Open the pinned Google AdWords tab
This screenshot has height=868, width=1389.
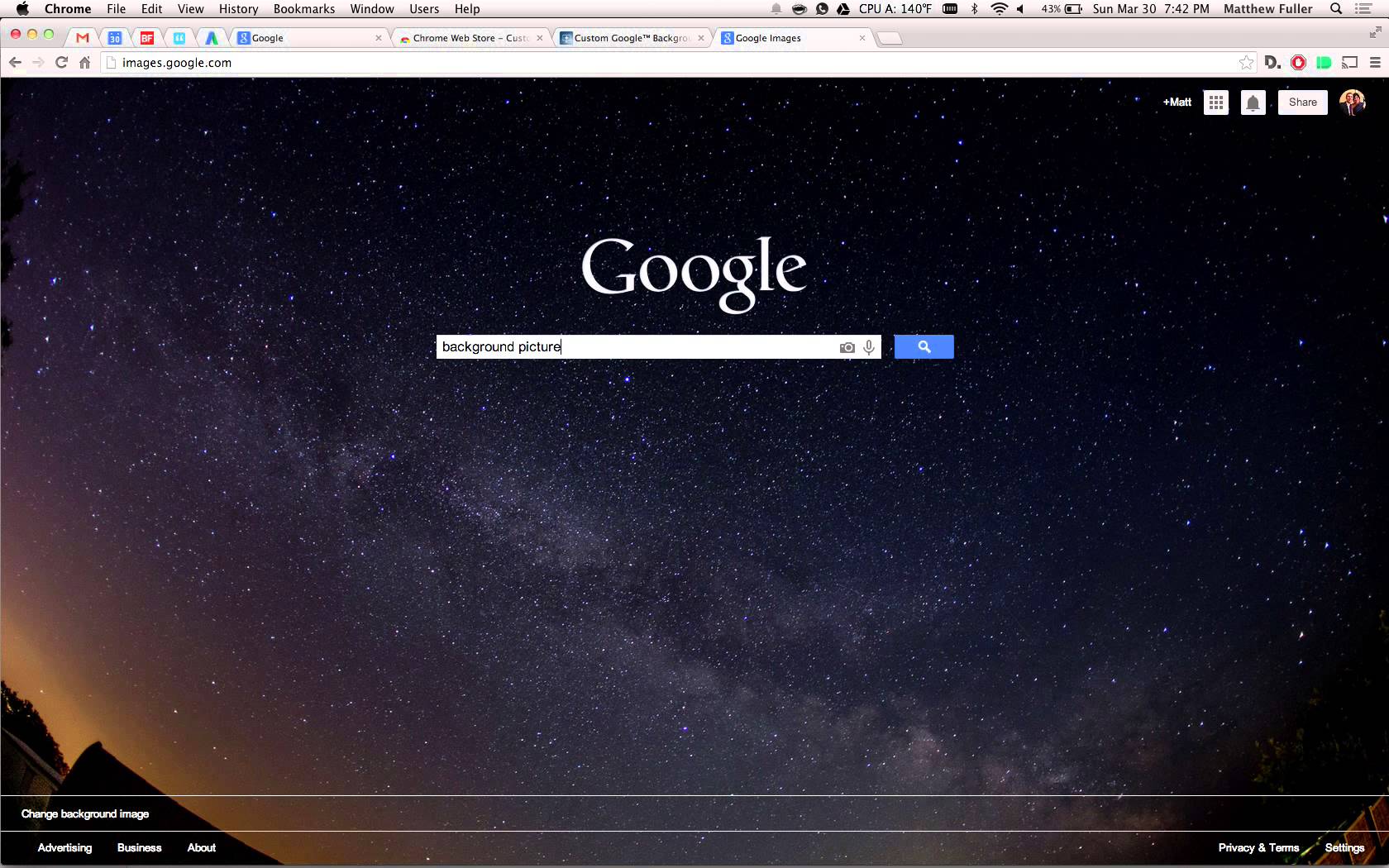212,38
